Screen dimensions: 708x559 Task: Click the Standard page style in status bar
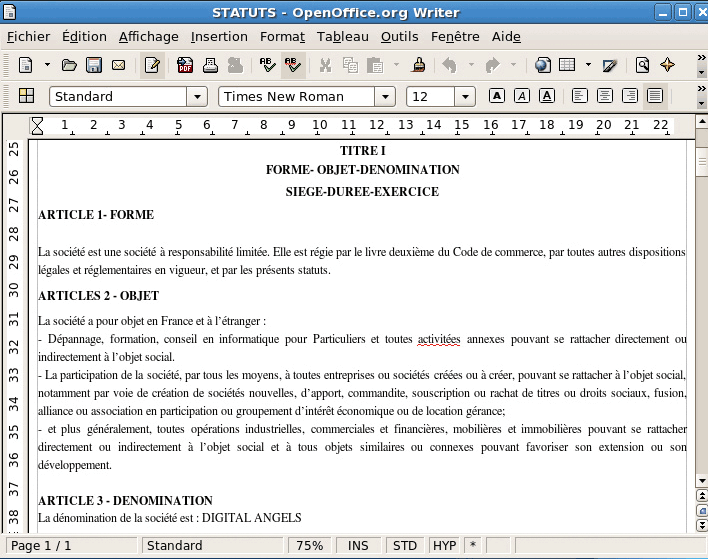coord(213,545)
